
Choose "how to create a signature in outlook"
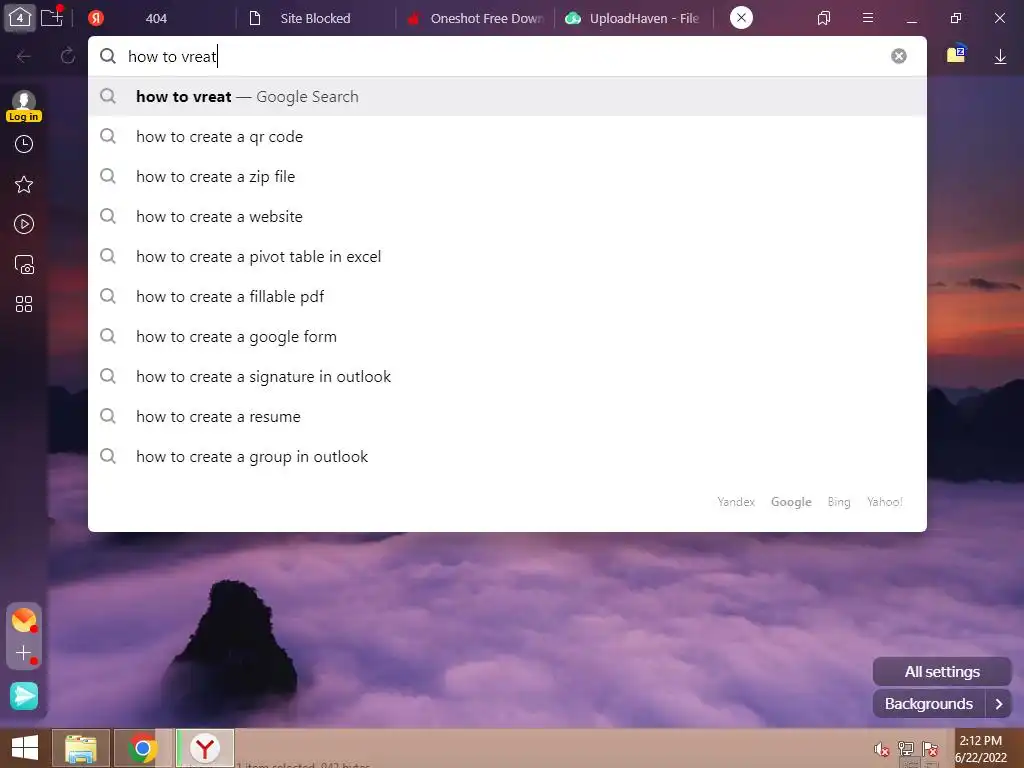[507, 377]
